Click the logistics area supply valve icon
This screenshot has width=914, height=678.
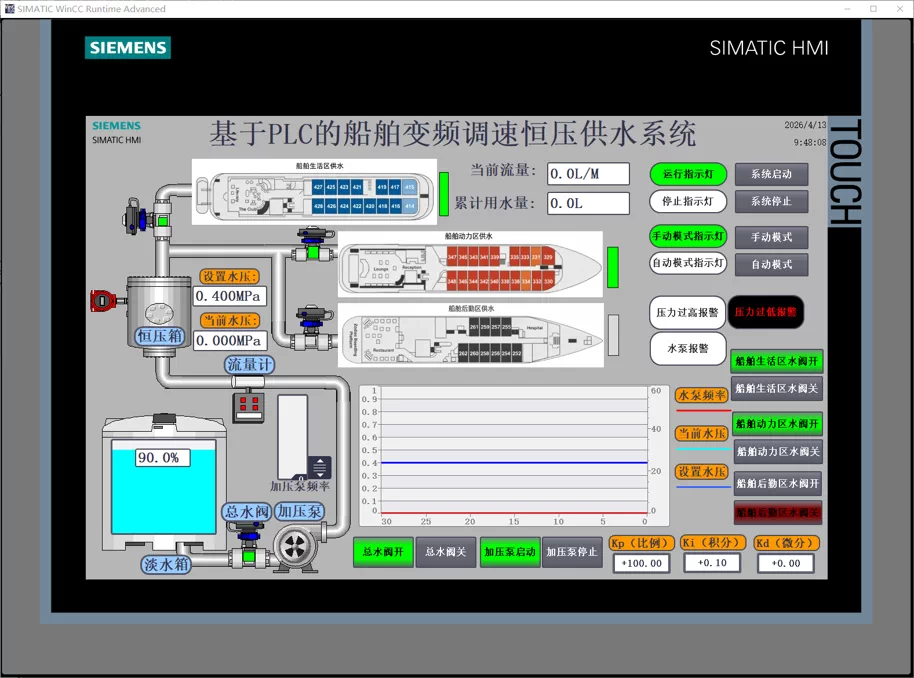(314, 330)
